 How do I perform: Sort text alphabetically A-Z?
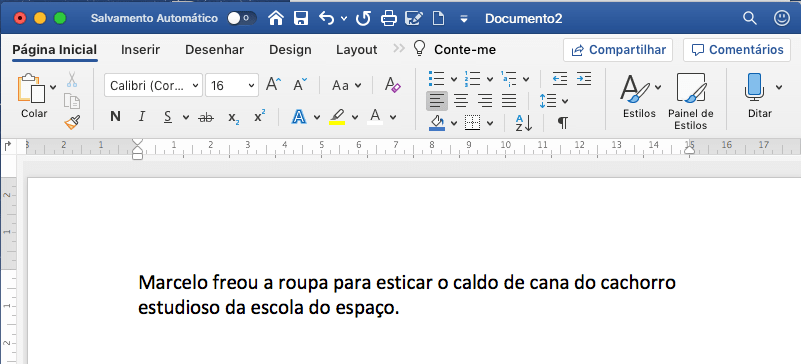(524, 123)
